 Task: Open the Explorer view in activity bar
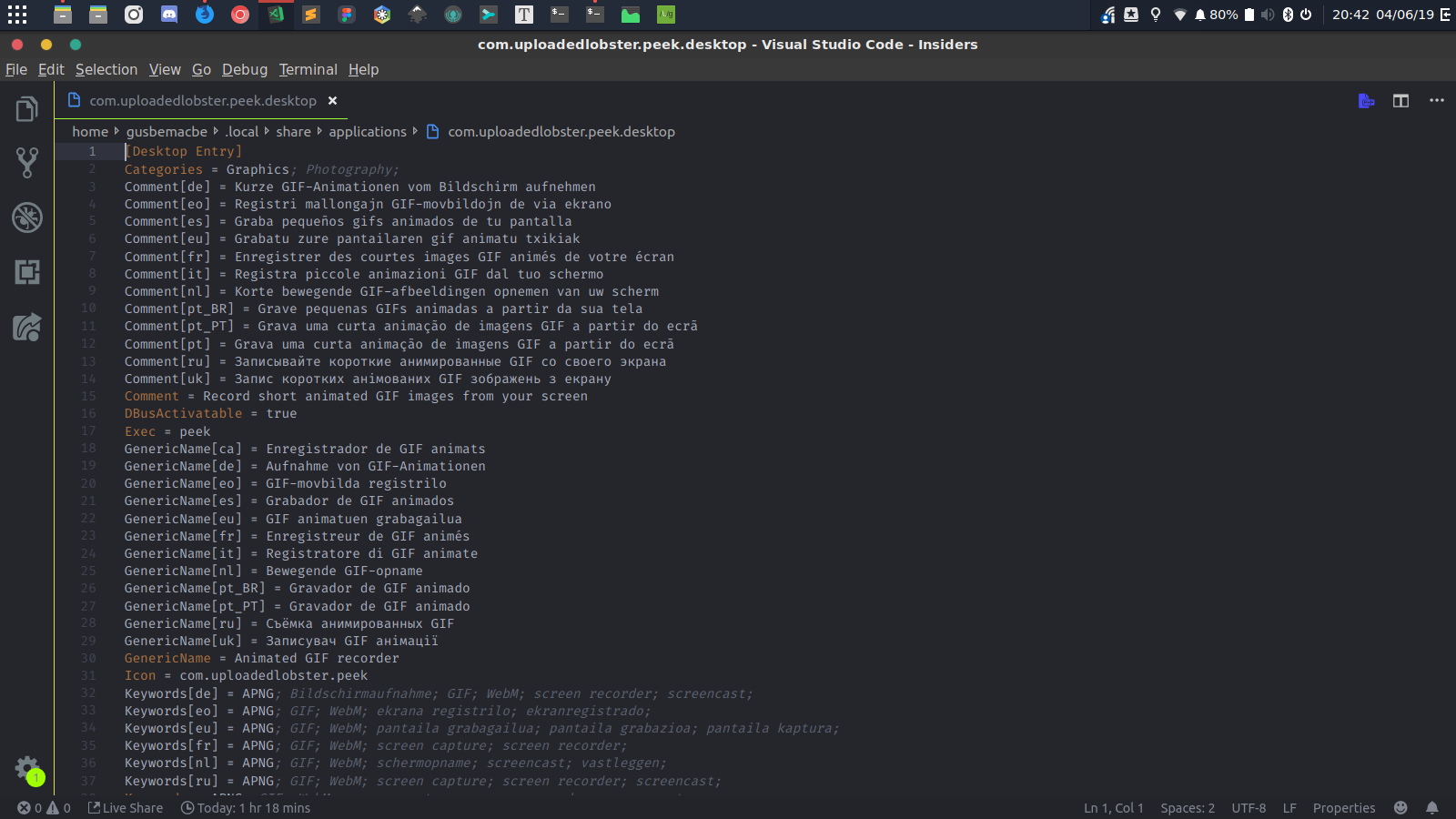click(x=27, y=109)
